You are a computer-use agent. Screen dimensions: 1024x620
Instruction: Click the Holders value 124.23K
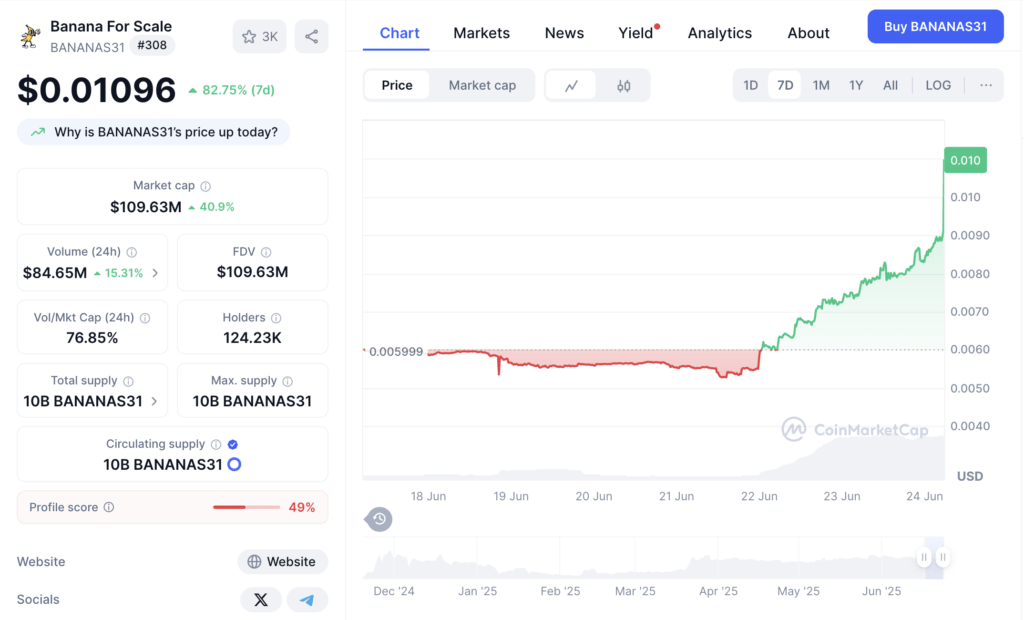(252, 338)
